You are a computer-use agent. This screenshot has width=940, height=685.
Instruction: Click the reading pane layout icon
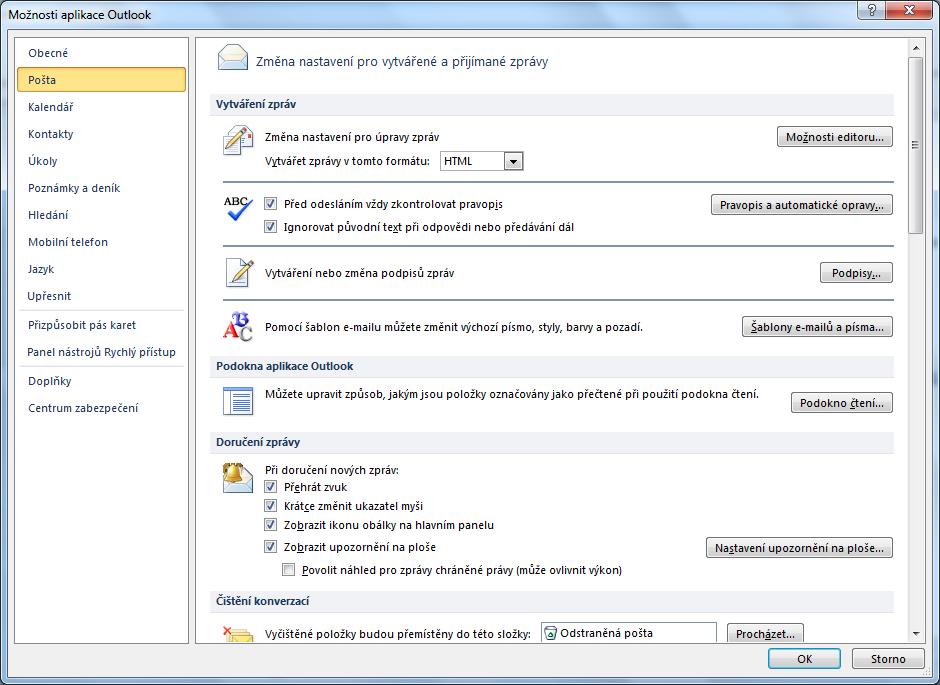(x=238, y=401)
